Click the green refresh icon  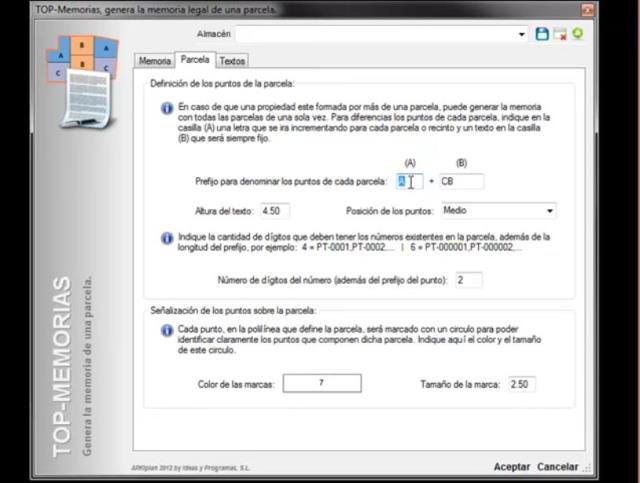[578, 33]
